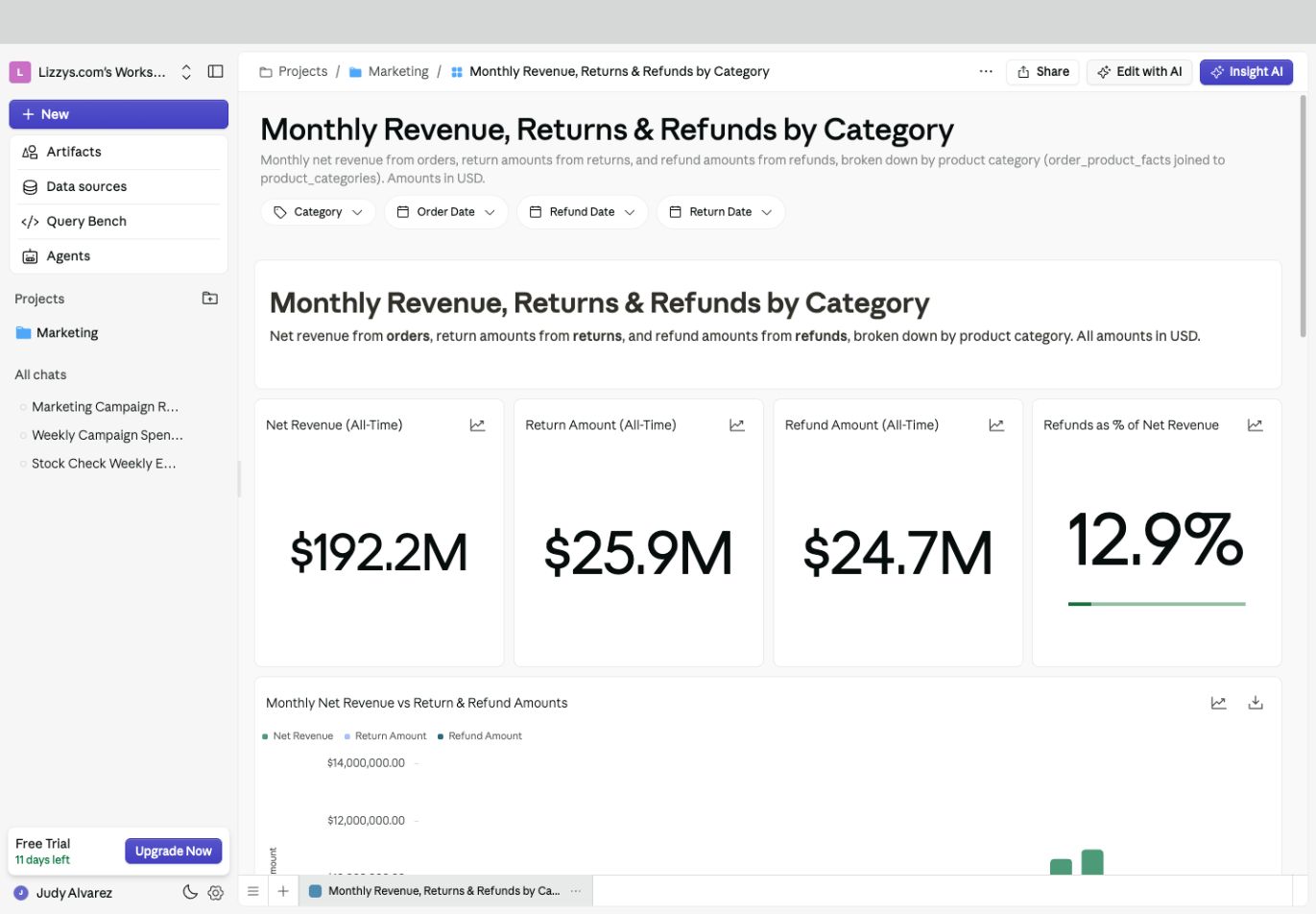This screenshot has height=914, width=1316.
Task: Click chart icon on Net Revenue card
Action: (x=477, y=425)
